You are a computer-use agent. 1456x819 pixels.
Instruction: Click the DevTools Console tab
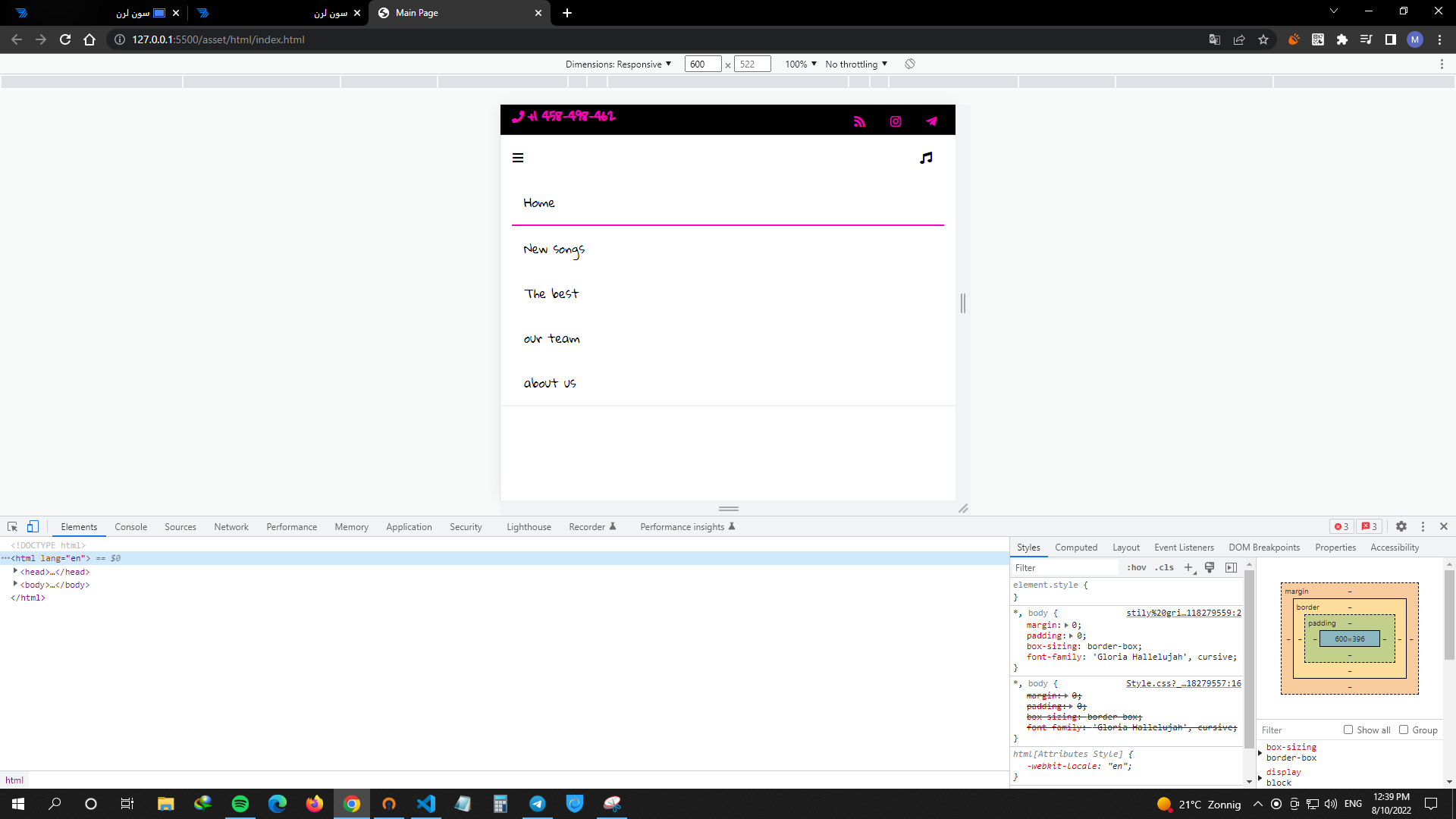point(131,526)
